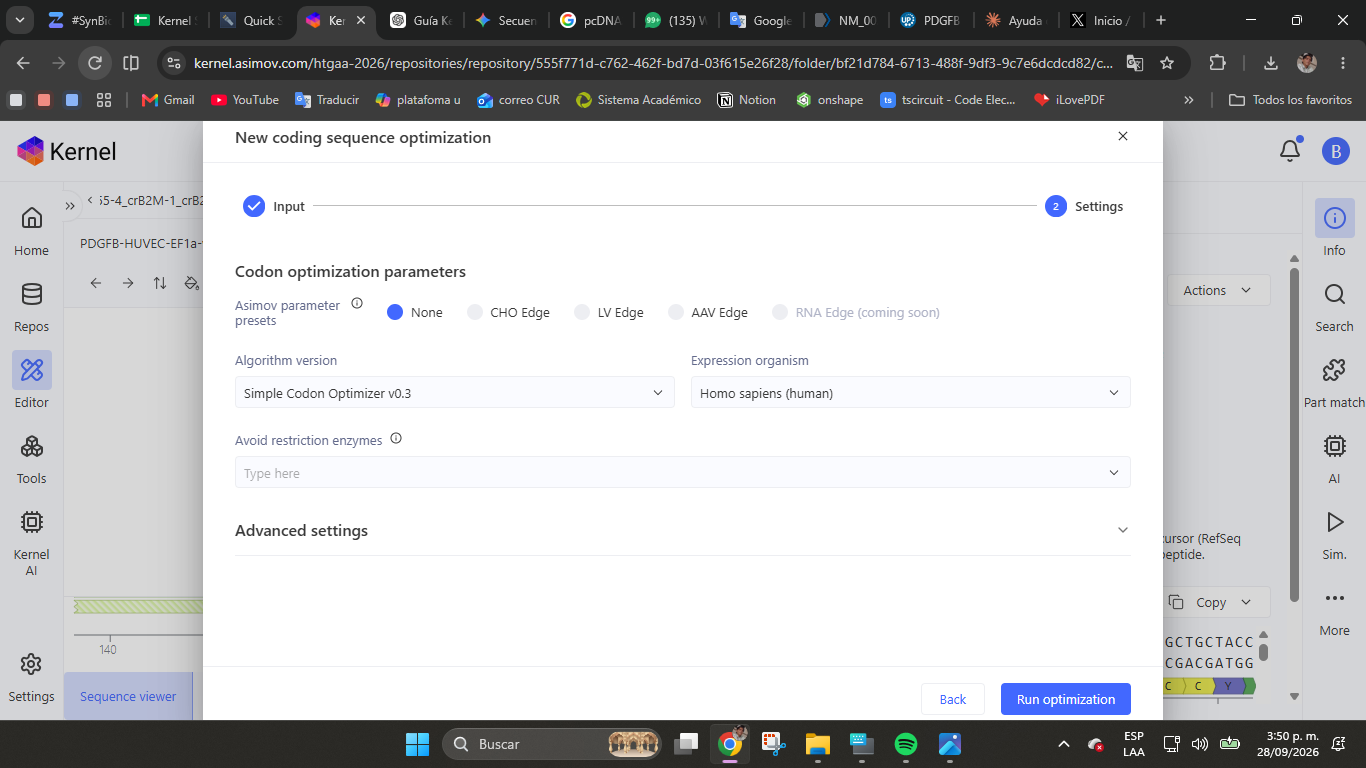Open the Expression organism dropdown
The height and width of the screenshot is (768, 1366).
[911, 393]
